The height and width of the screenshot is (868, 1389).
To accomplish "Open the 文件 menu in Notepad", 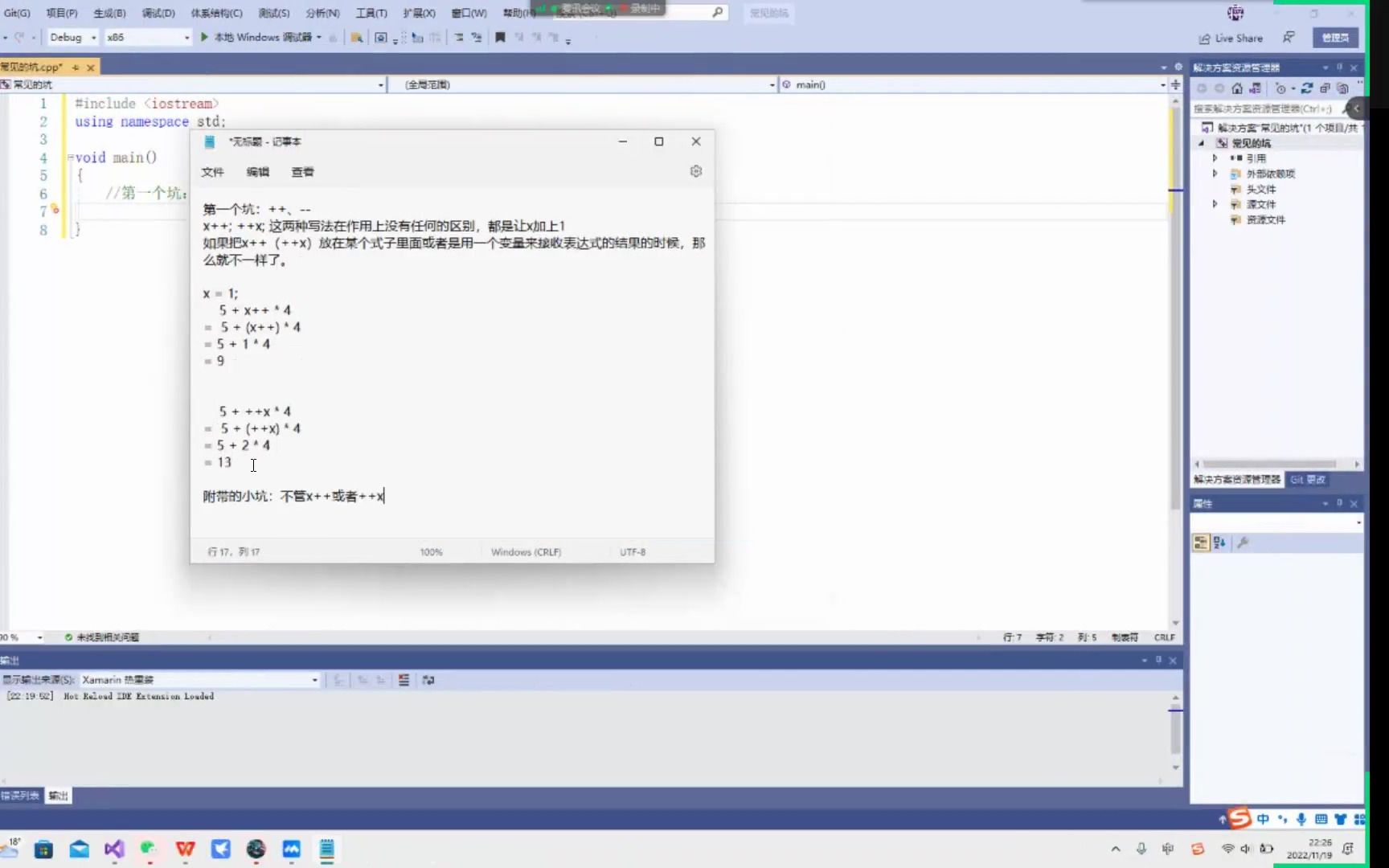I will [212, 171].
